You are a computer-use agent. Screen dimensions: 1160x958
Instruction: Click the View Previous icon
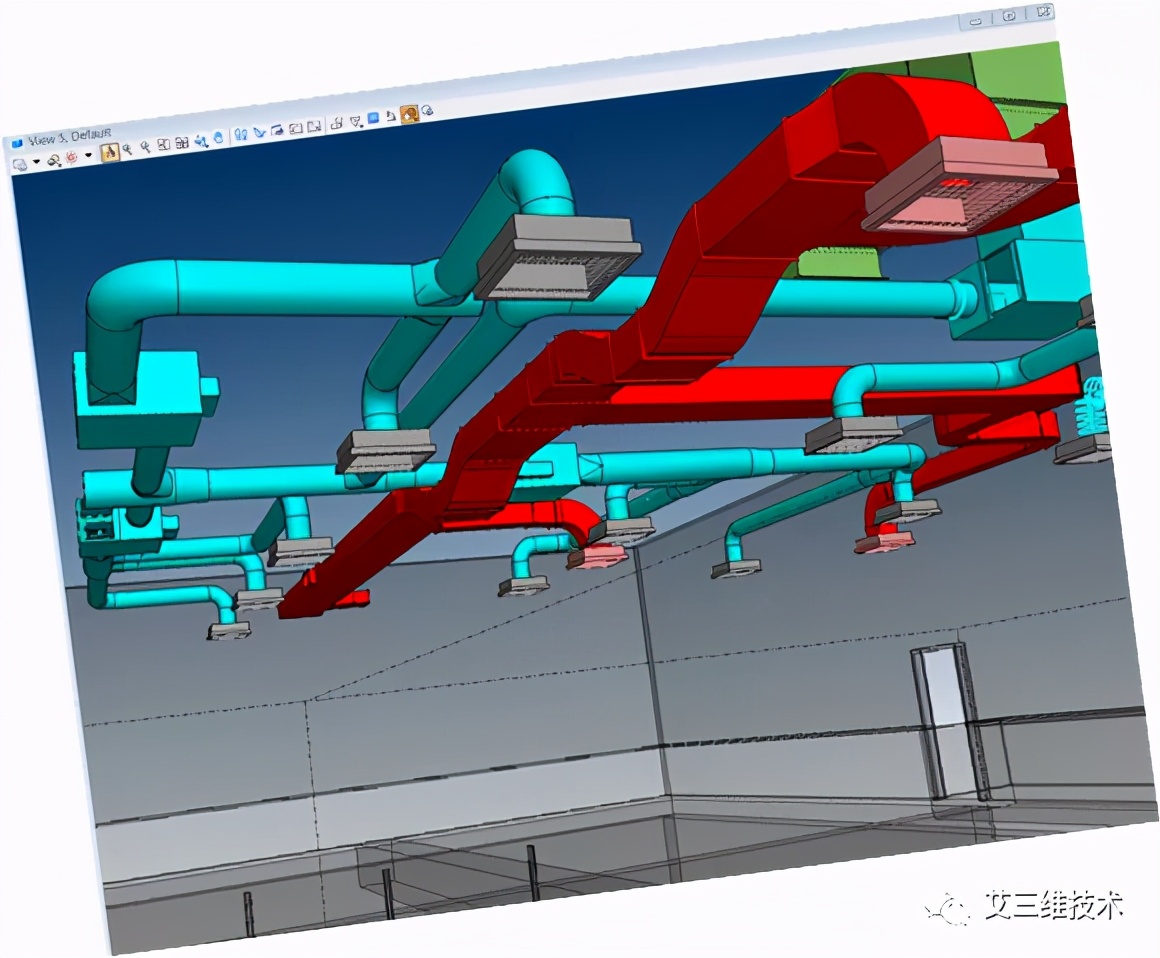[x=296, y=128]
